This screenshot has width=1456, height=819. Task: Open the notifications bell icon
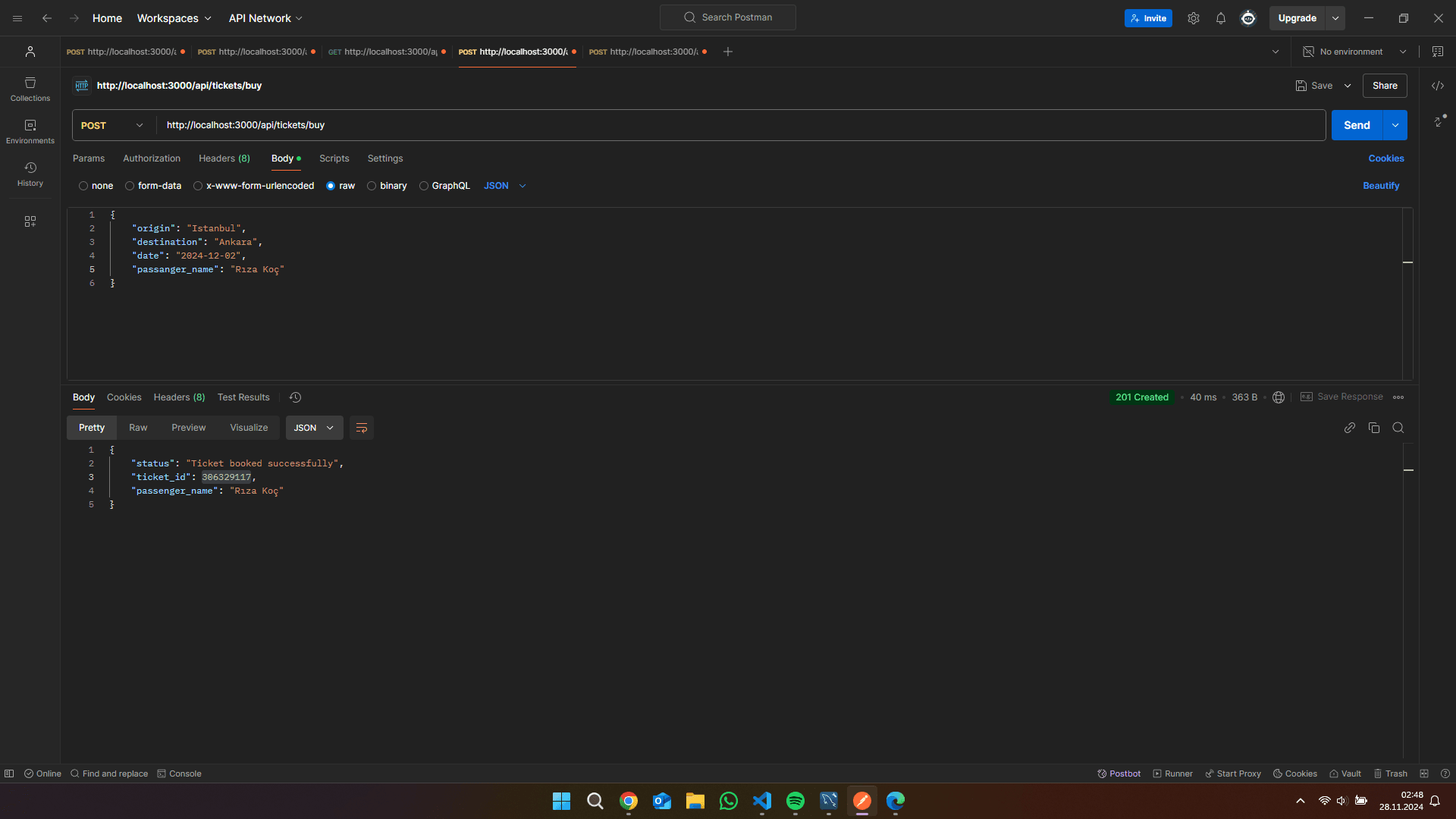[1220, 18]
